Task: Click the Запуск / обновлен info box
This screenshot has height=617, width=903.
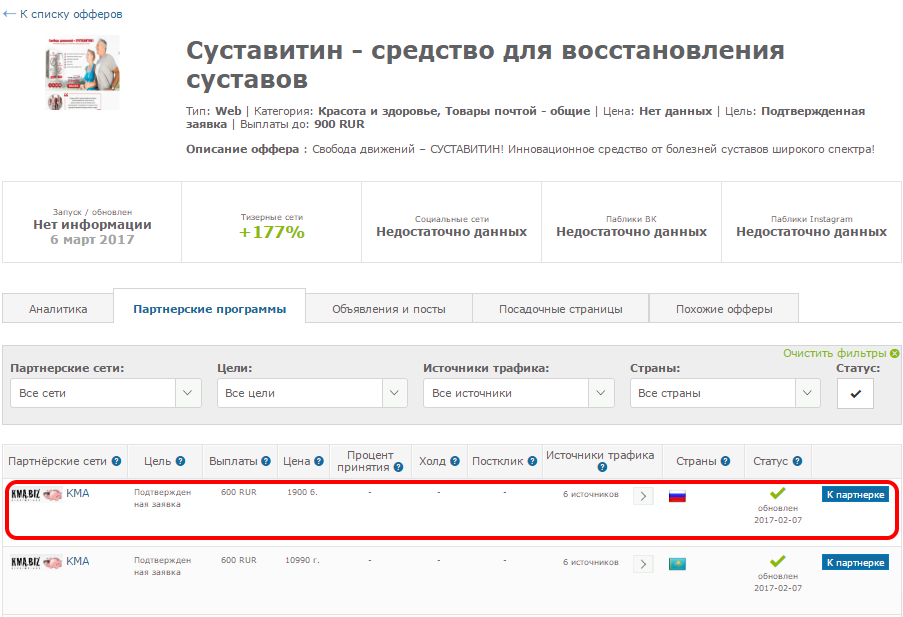Action: [x=92, y=222]
